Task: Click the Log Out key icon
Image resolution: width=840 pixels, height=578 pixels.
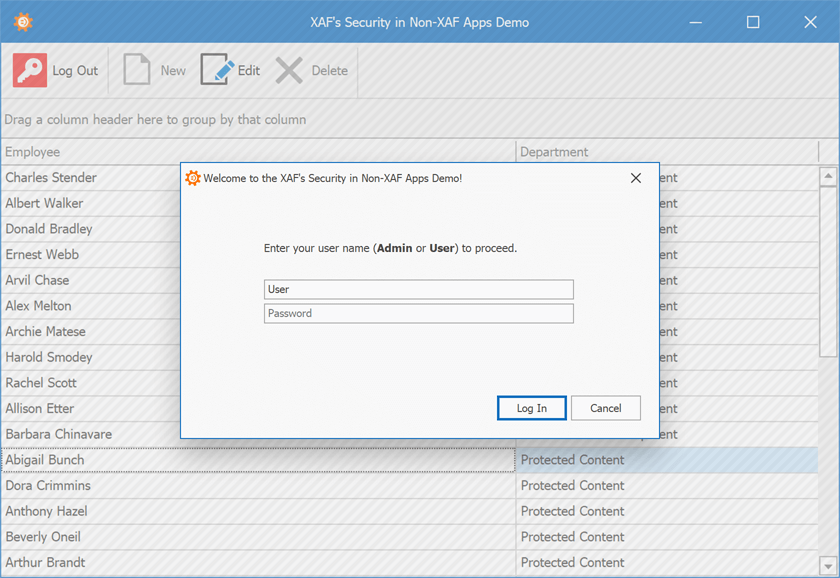Action: (28, 70)
